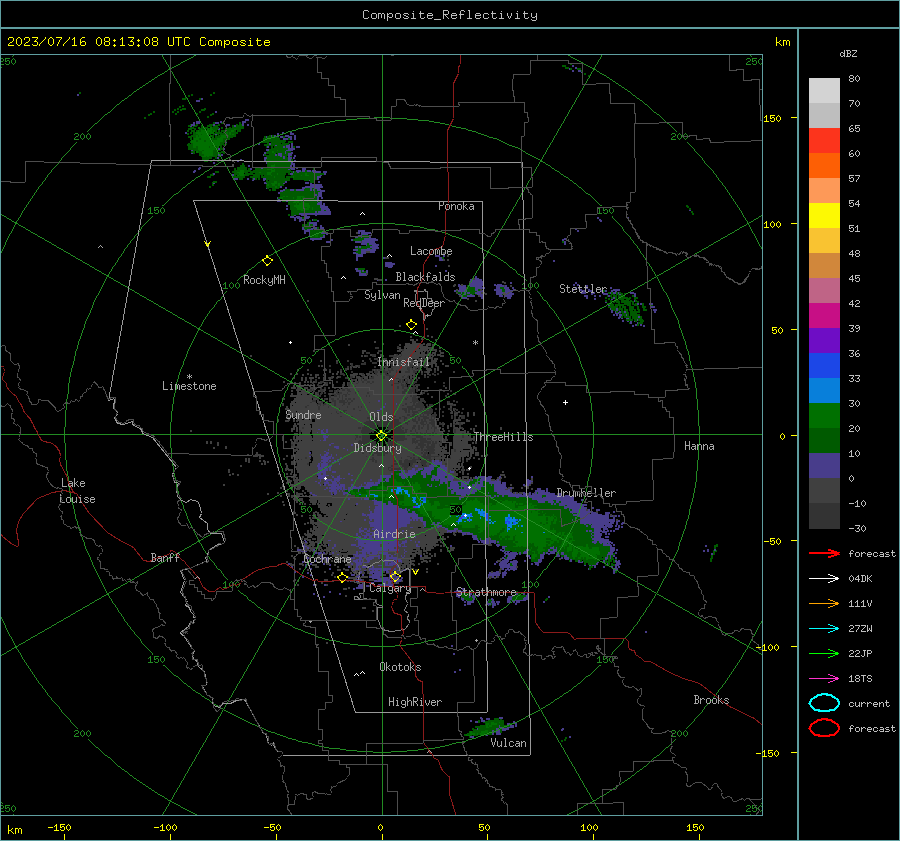The image size is (900, 841).
Task: Click the Airdrie city label
Action: [394, 534]
